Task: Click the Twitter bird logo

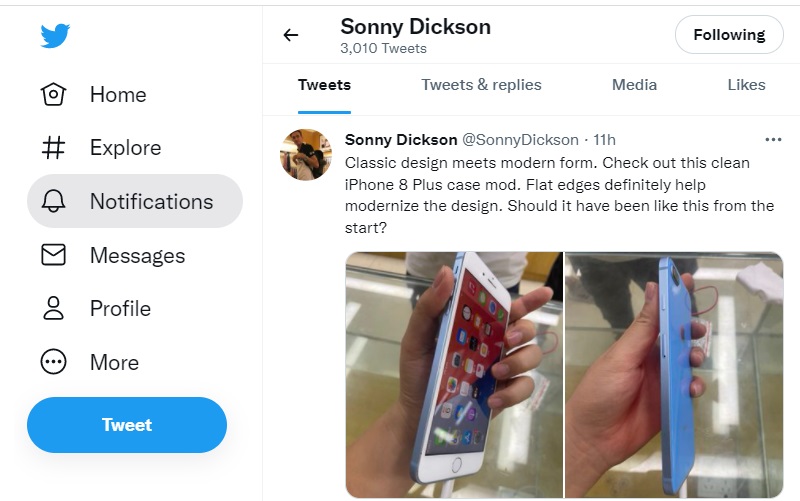Action: (55, 36)
